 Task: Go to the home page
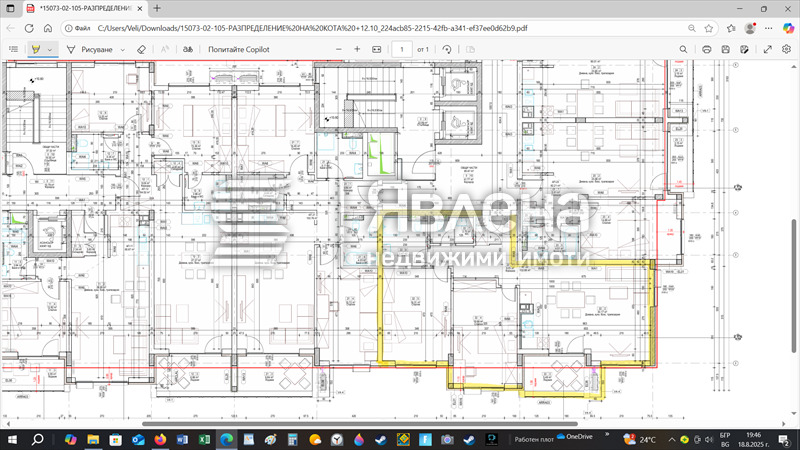click(x=47, y=29)
